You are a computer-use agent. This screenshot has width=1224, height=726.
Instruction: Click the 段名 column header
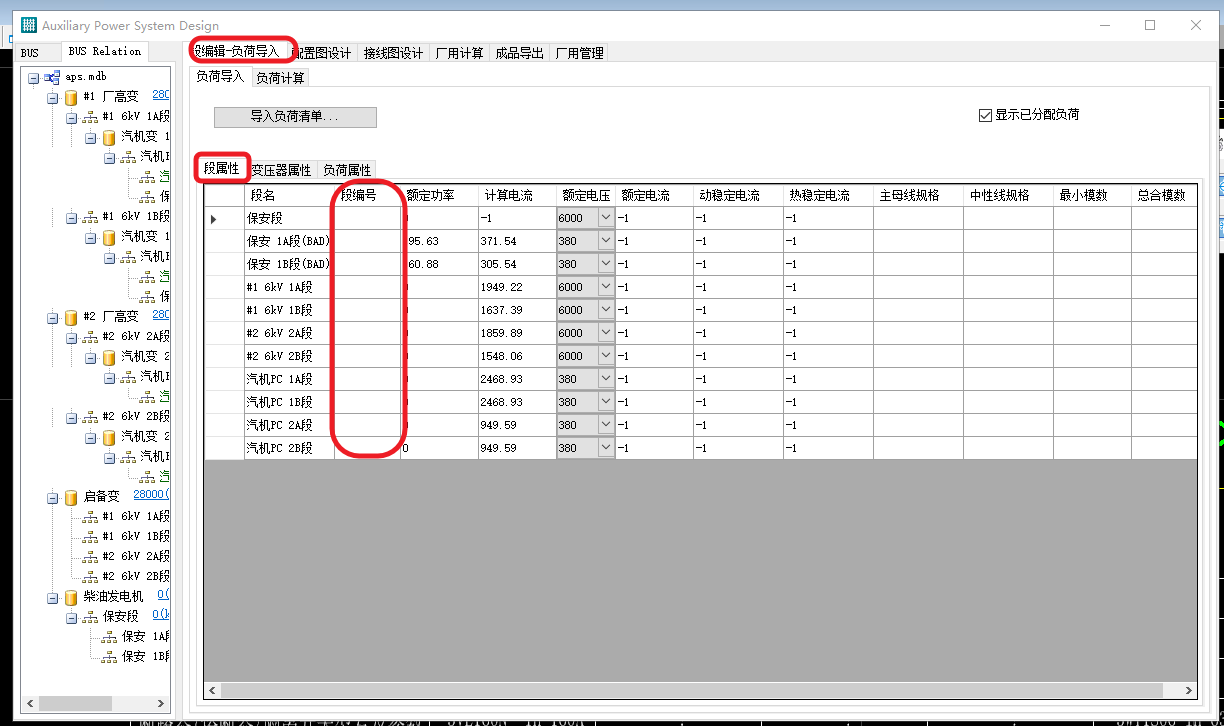289,195
